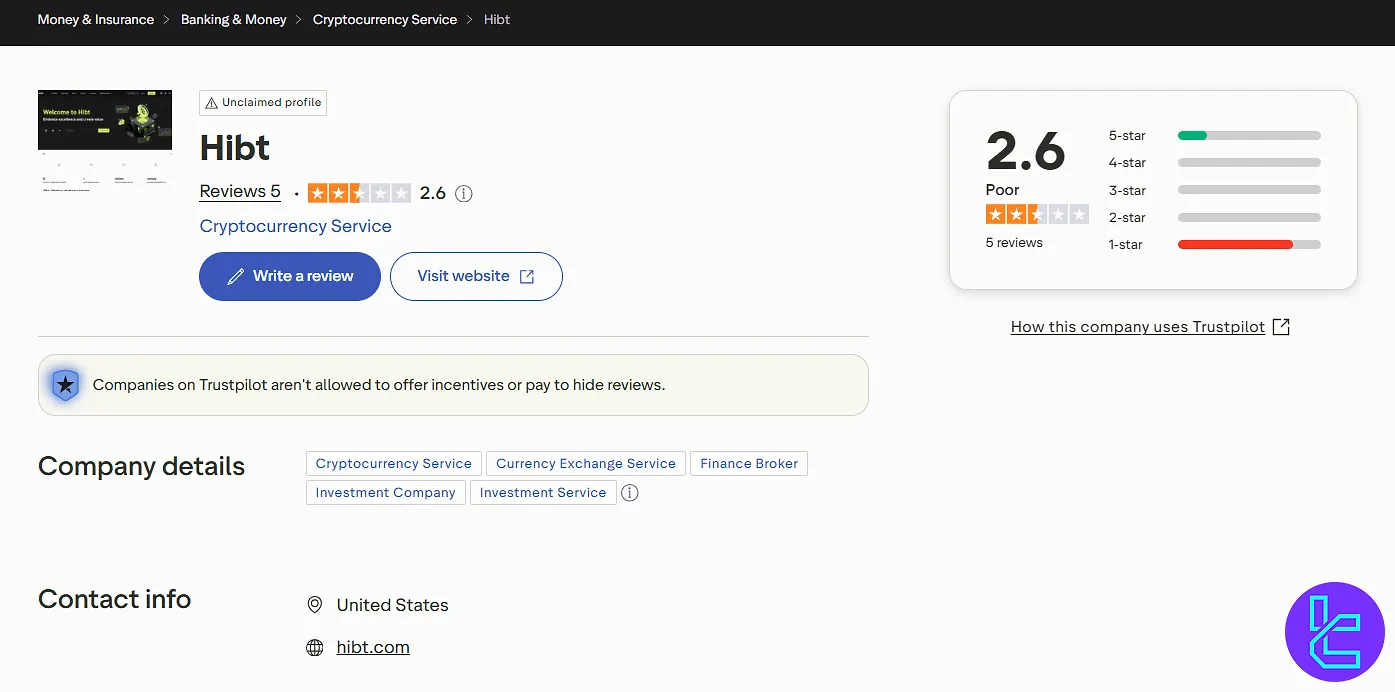Click the location pin icon beside United States

tap(315, 605)
